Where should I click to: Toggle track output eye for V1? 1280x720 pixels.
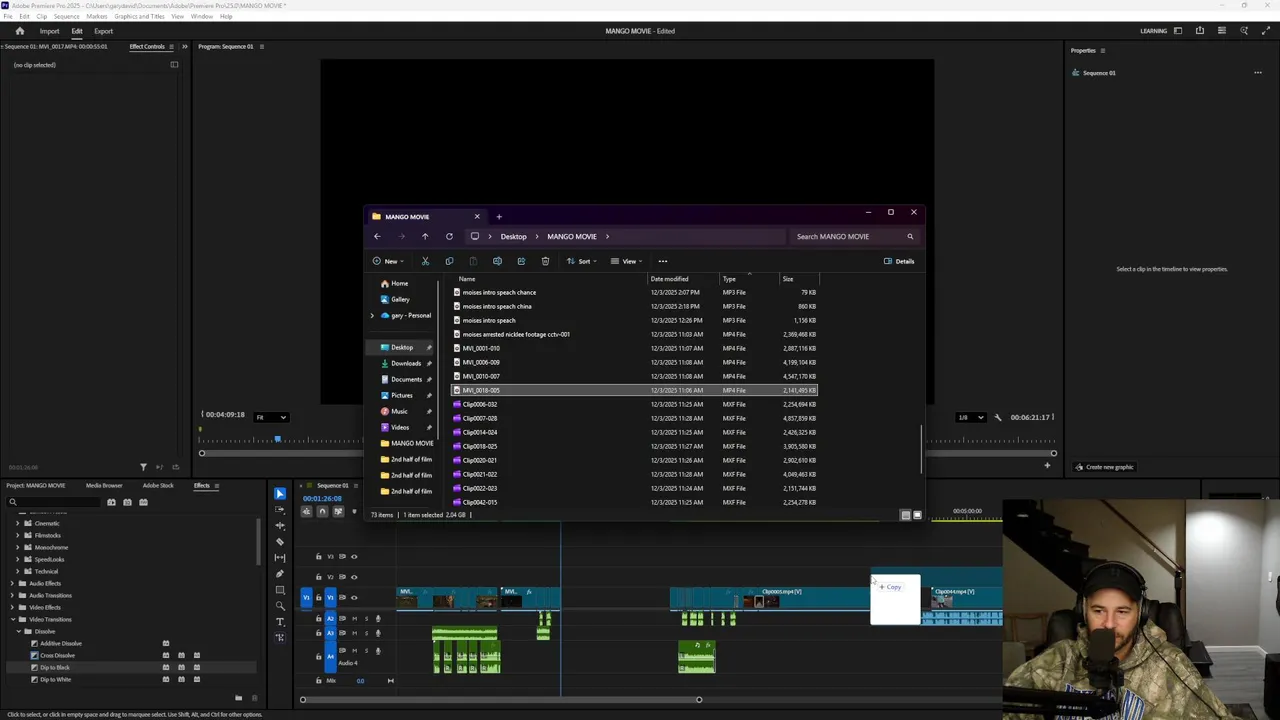point(354,598)
